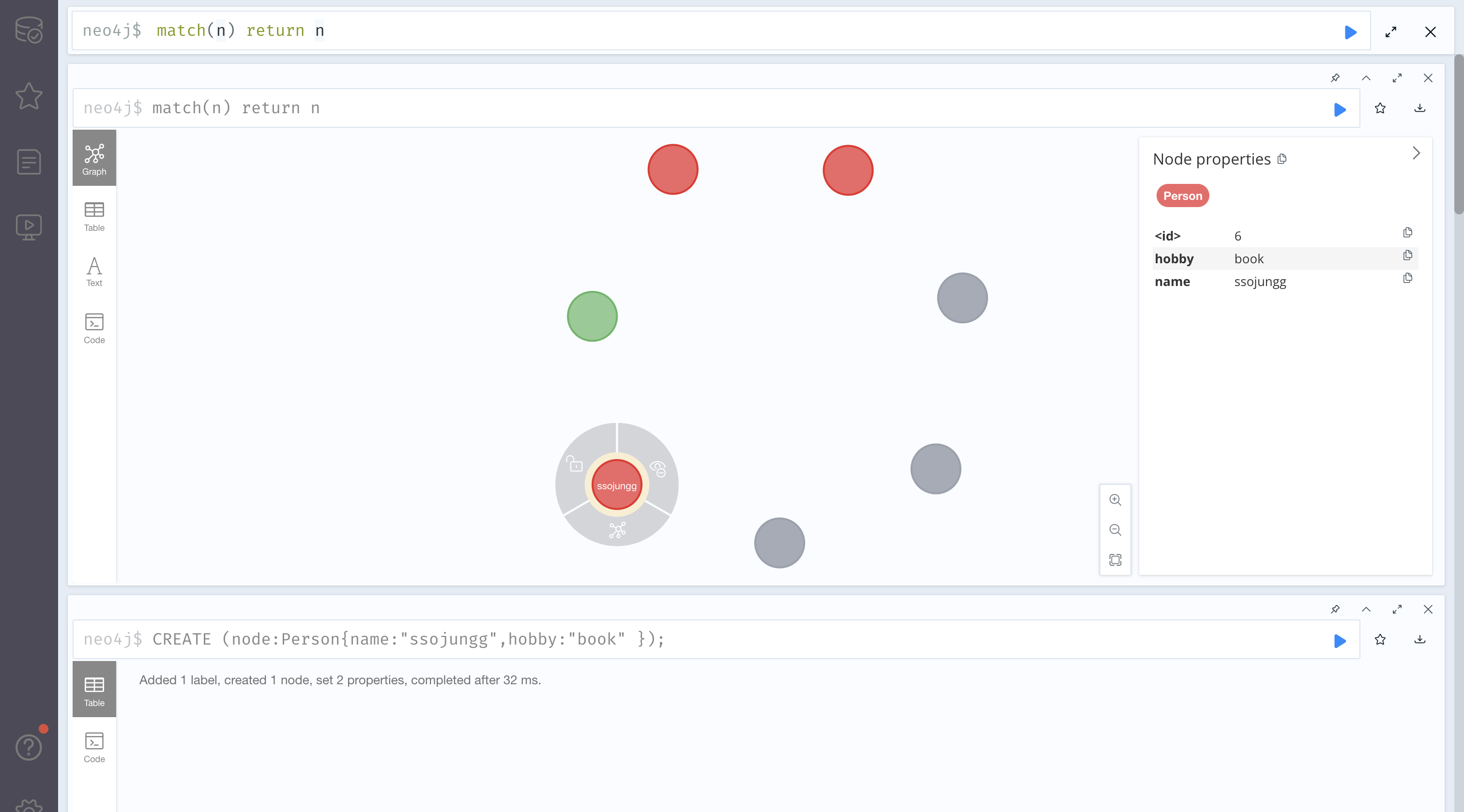Viewport: 1464px width, 812px height.
Task: Fit graph to screen icon
Action: (x=1115, y=560)
